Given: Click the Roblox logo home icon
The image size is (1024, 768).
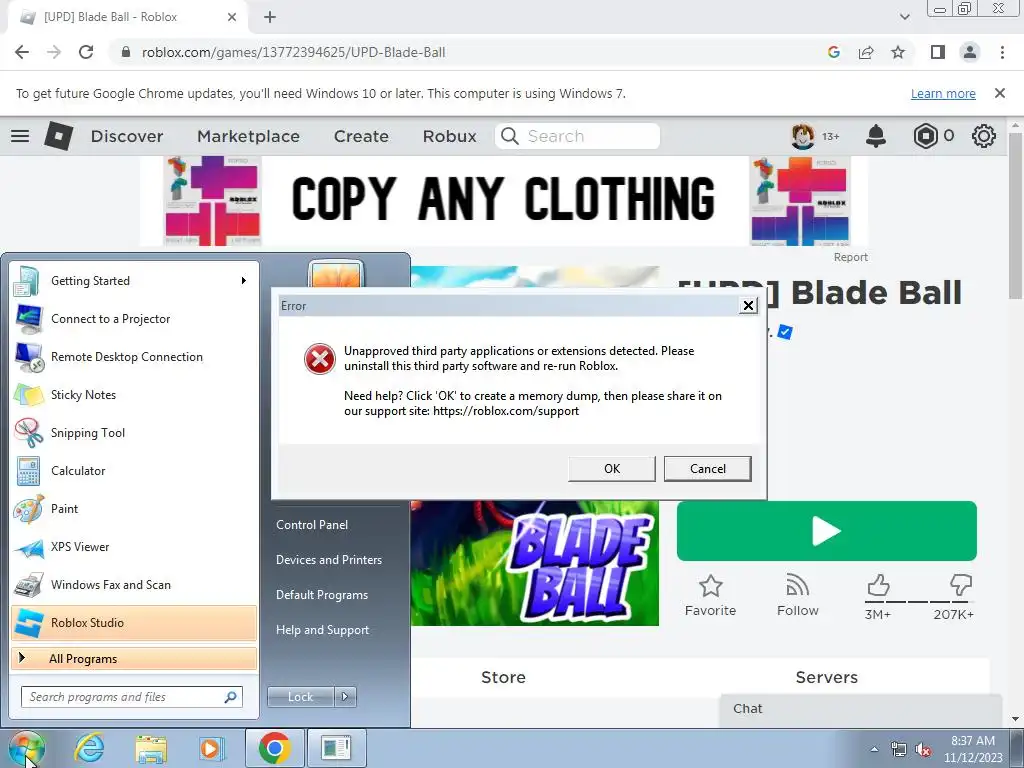Looking at the screenshot, I should tap(58, 136).
